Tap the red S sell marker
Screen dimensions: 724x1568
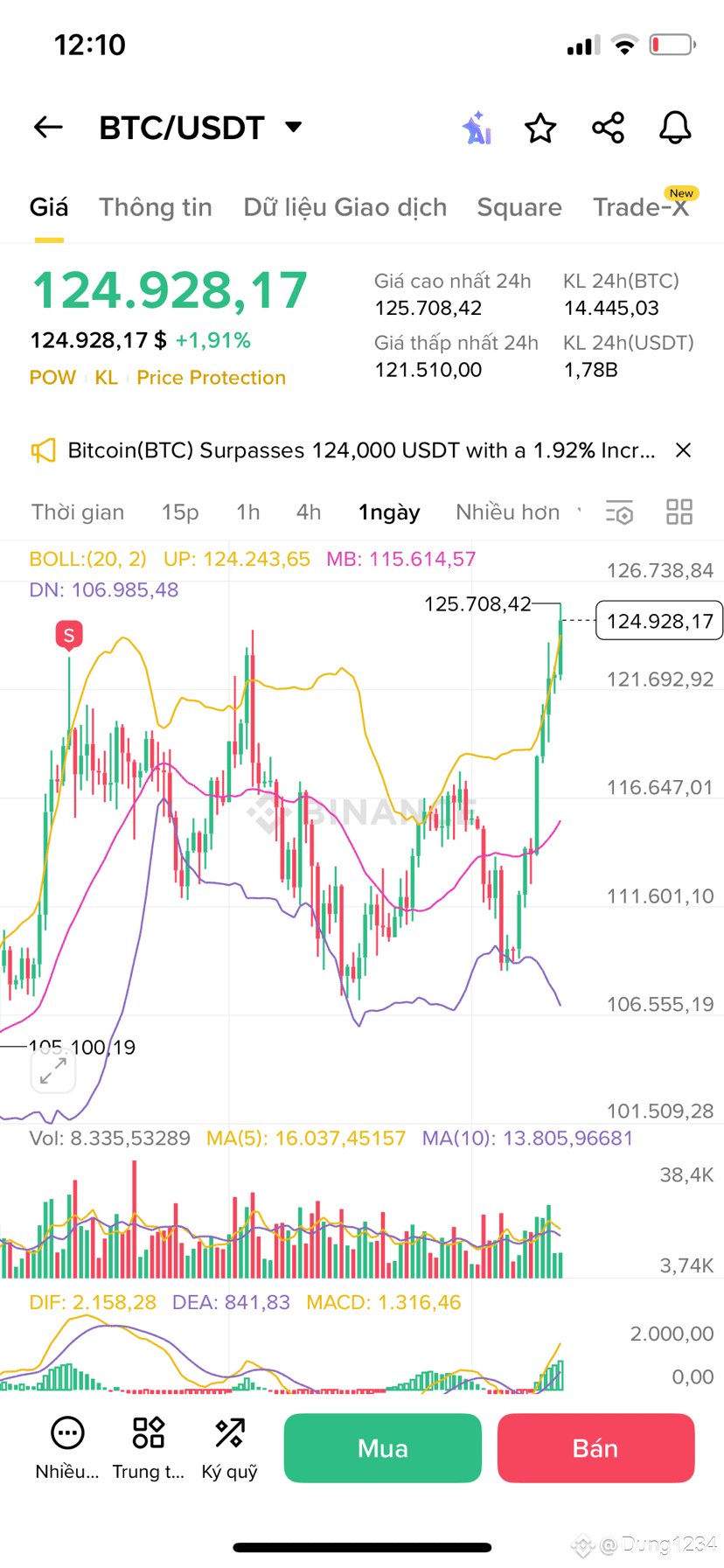[x=69, y=636]
